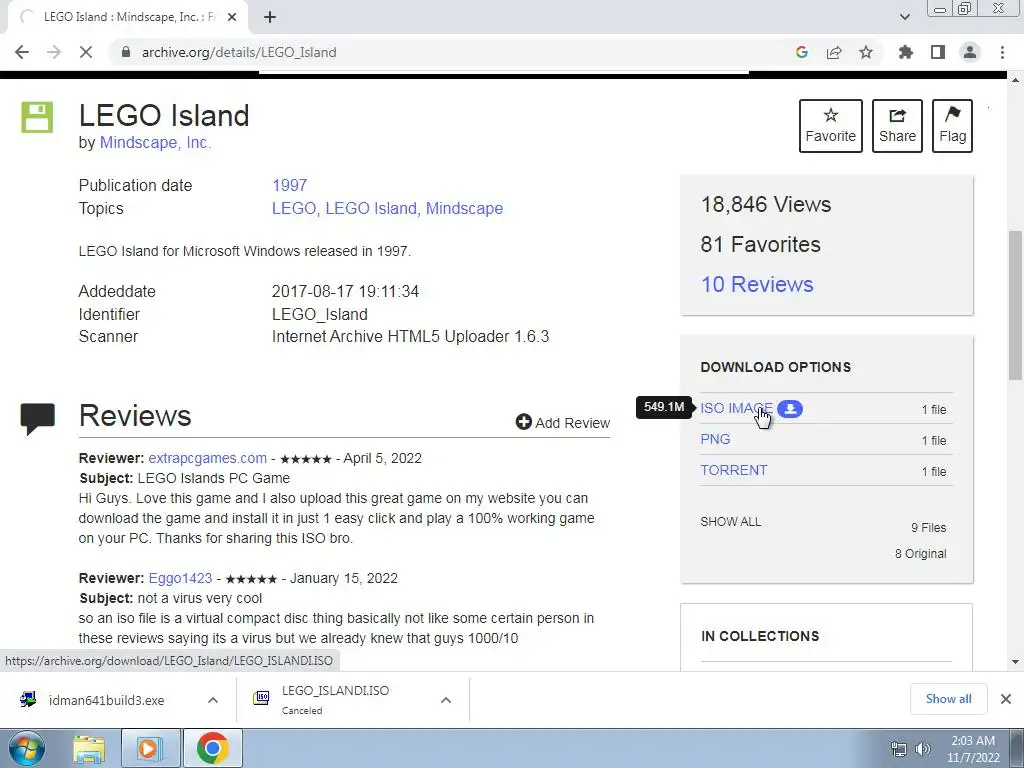Click the 9 Files link
The width and height of the screenshot is (1024, 768).
929,528
